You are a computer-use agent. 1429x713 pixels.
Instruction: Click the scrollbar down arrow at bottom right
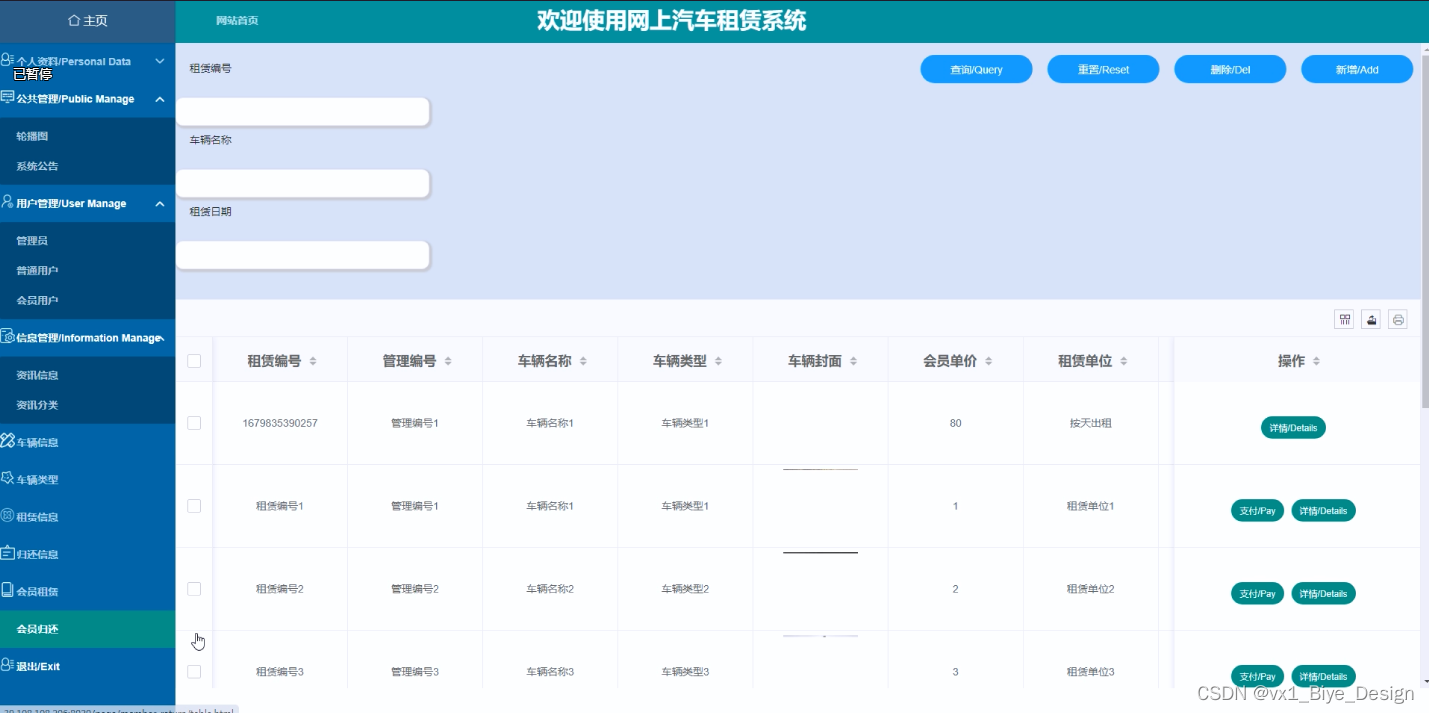pos(1424,682)
